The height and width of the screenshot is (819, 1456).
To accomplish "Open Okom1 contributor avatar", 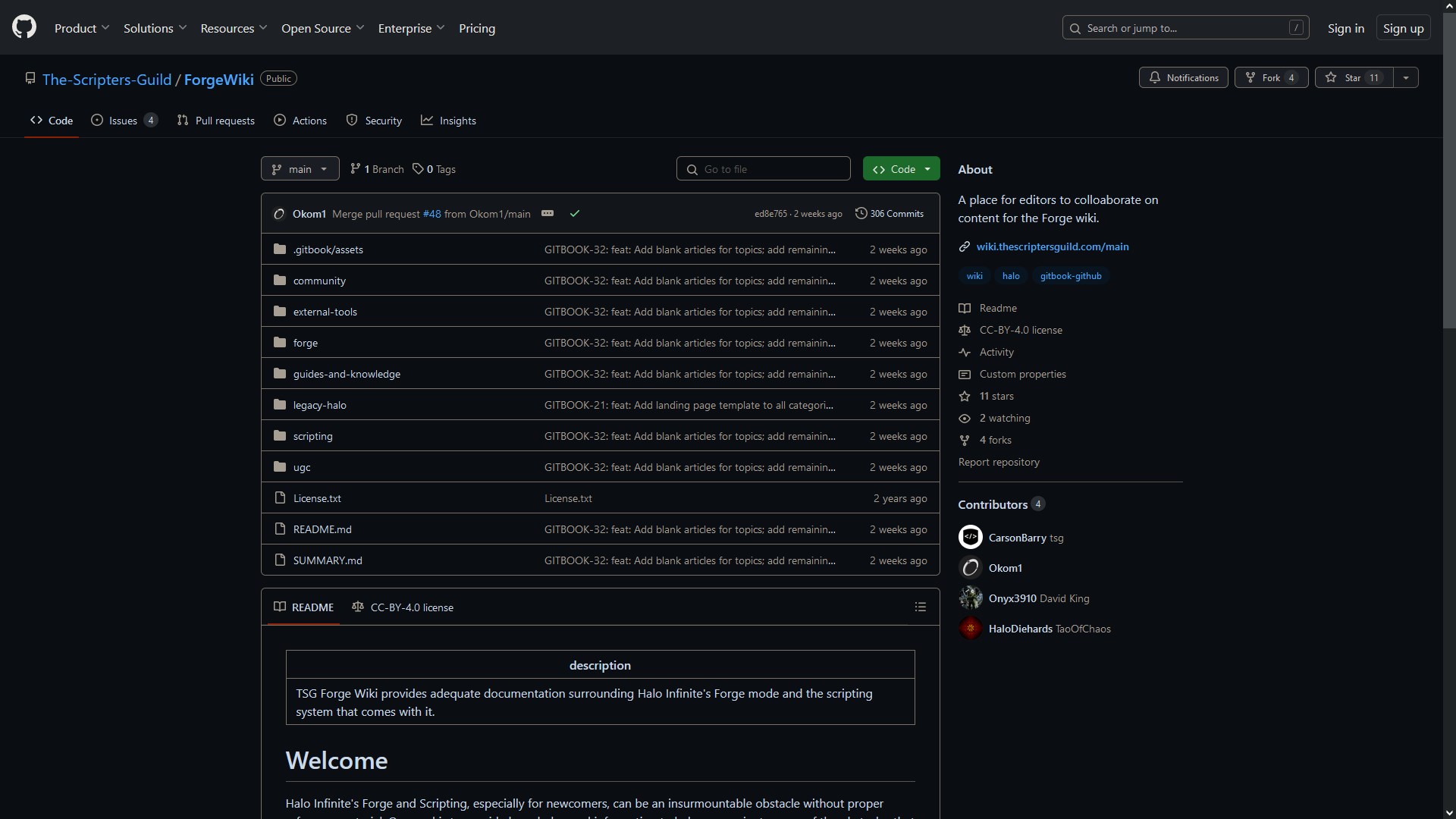I will [970, 567].
